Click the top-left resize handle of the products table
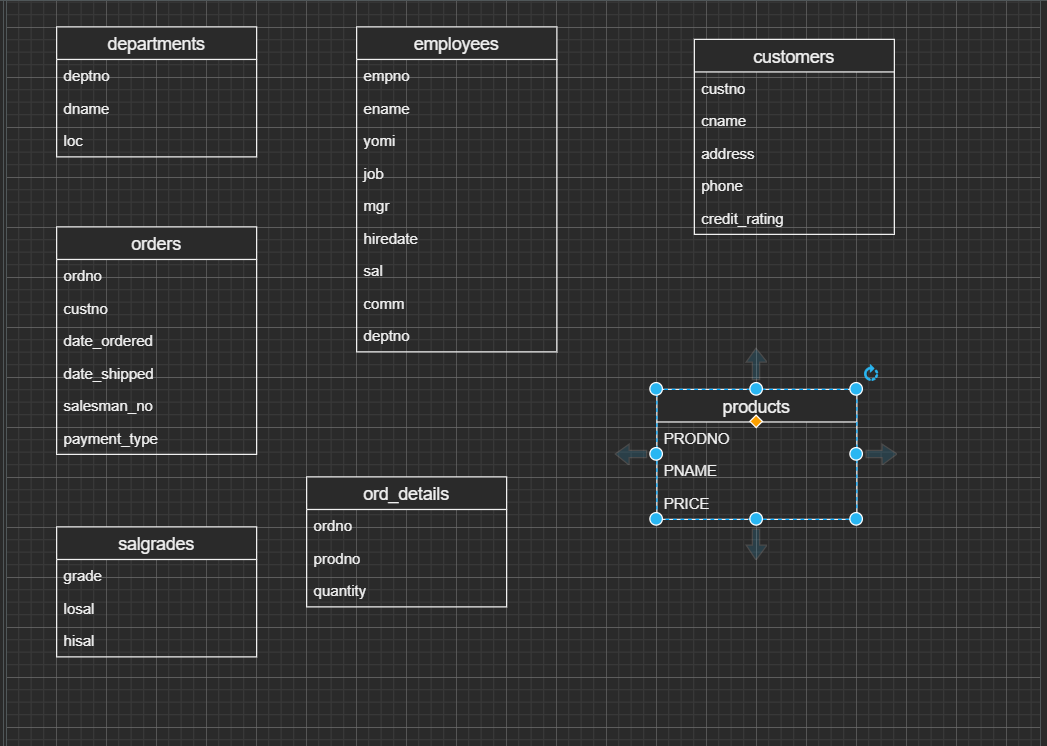1047x746 pixels. (656, 389)
